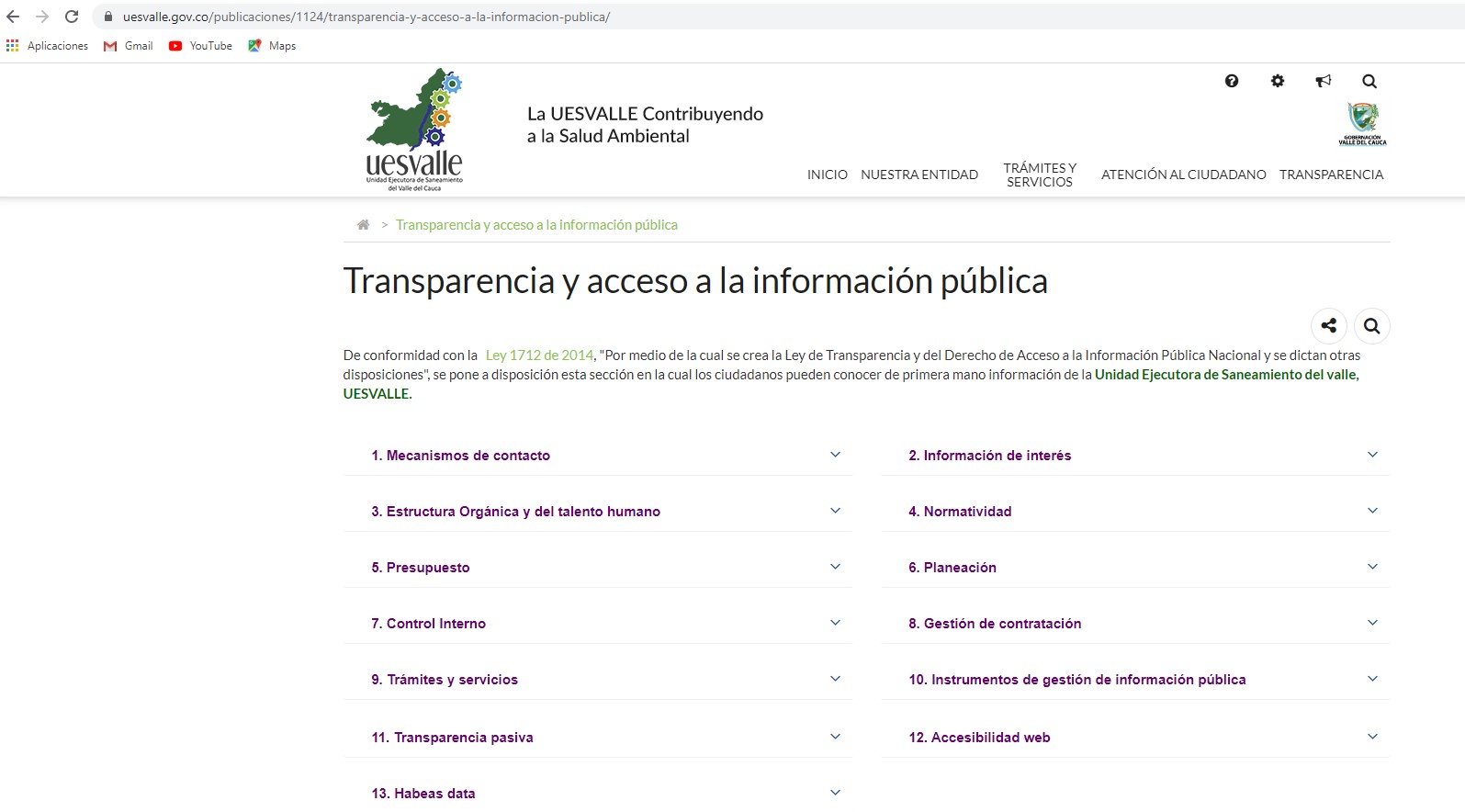Expand 10. Instrumentos de gestión de información pública
This screenshot has height=812, width=1465.
1135,679
